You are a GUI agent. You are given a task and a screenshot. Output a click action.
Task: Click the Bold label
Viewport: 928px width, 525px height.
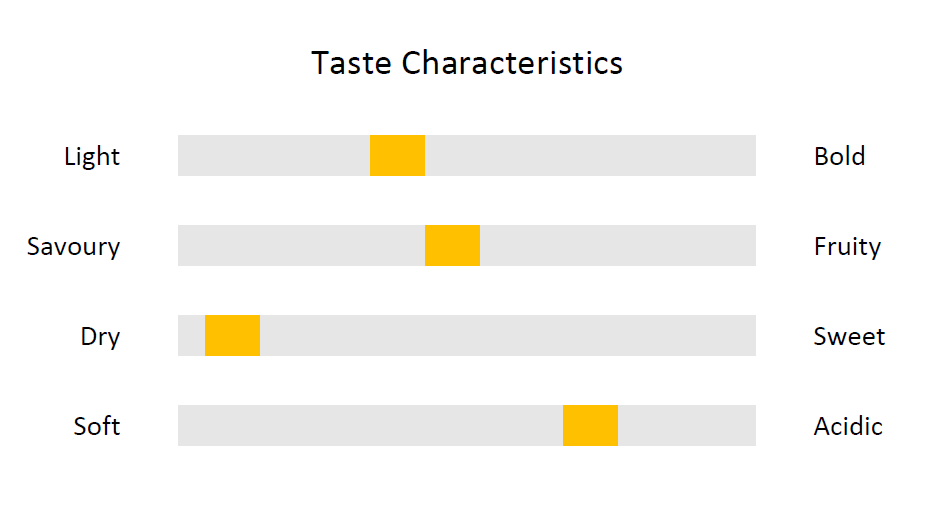(x=839, y=156)
